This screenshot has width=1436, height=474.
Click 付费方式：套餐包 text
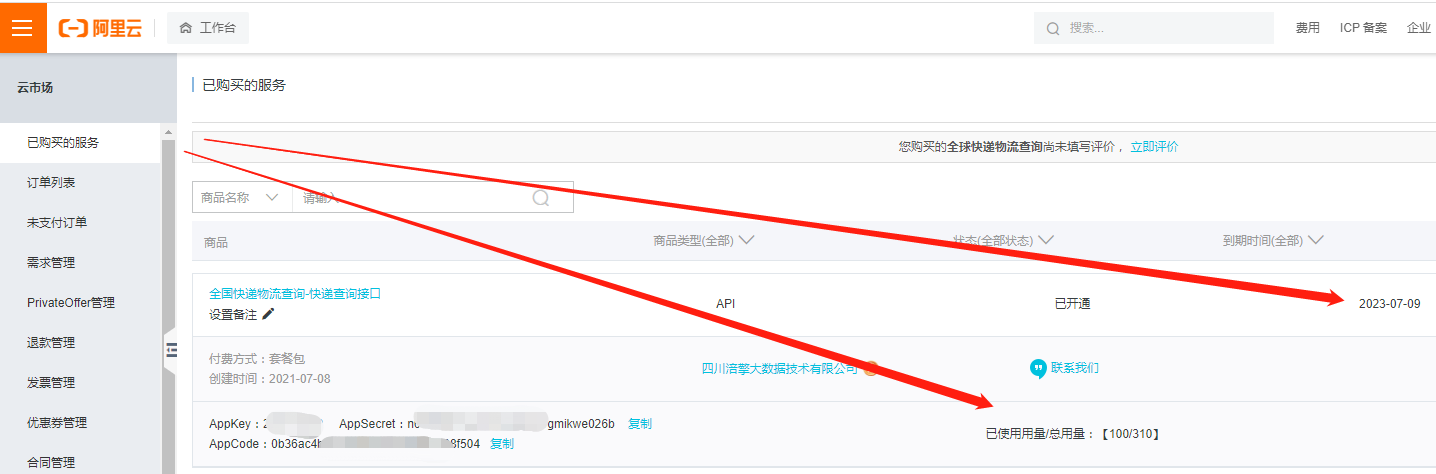(256, 358)
